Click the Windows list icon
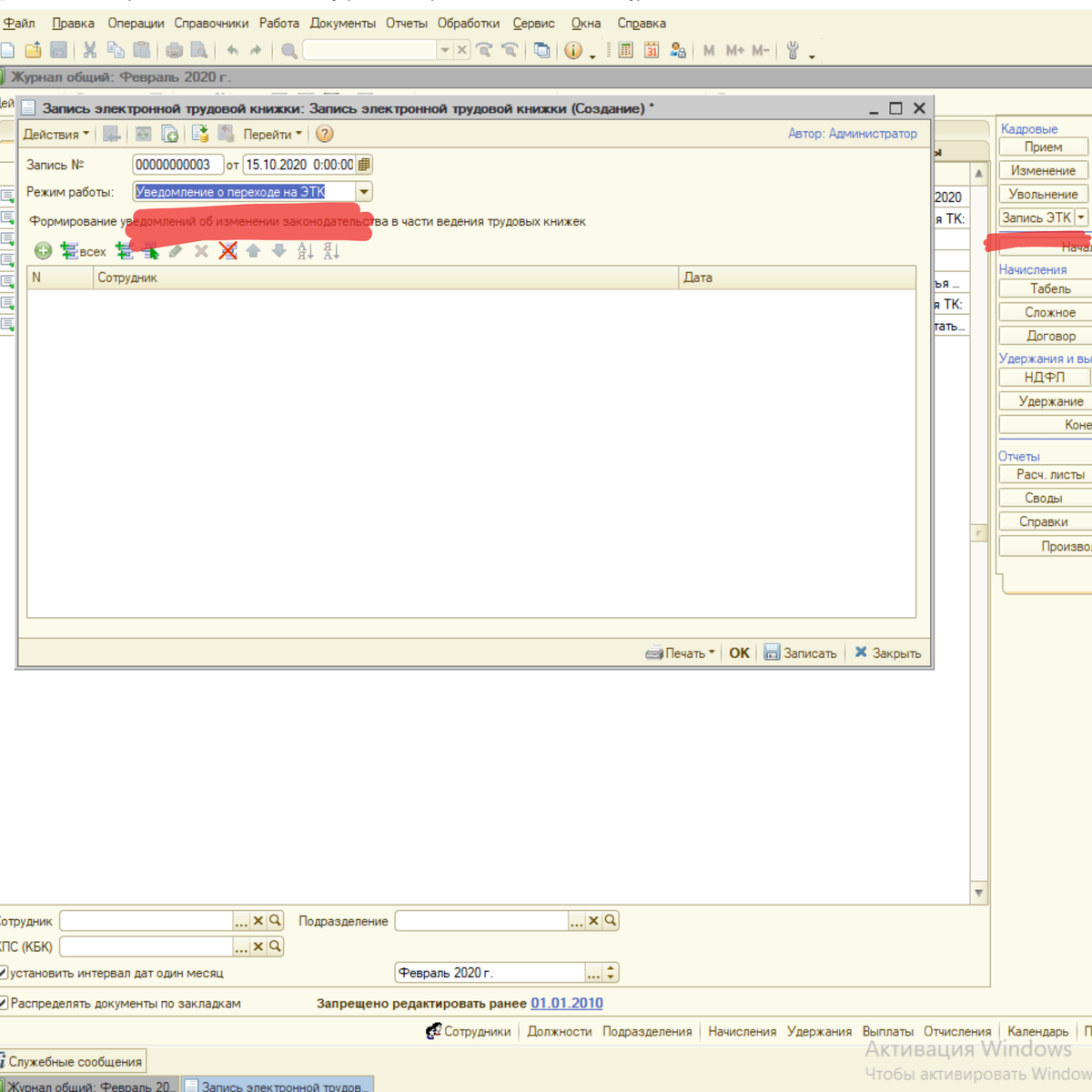The width and height of the screenshot is (1092, 1092). click(542, 51)
